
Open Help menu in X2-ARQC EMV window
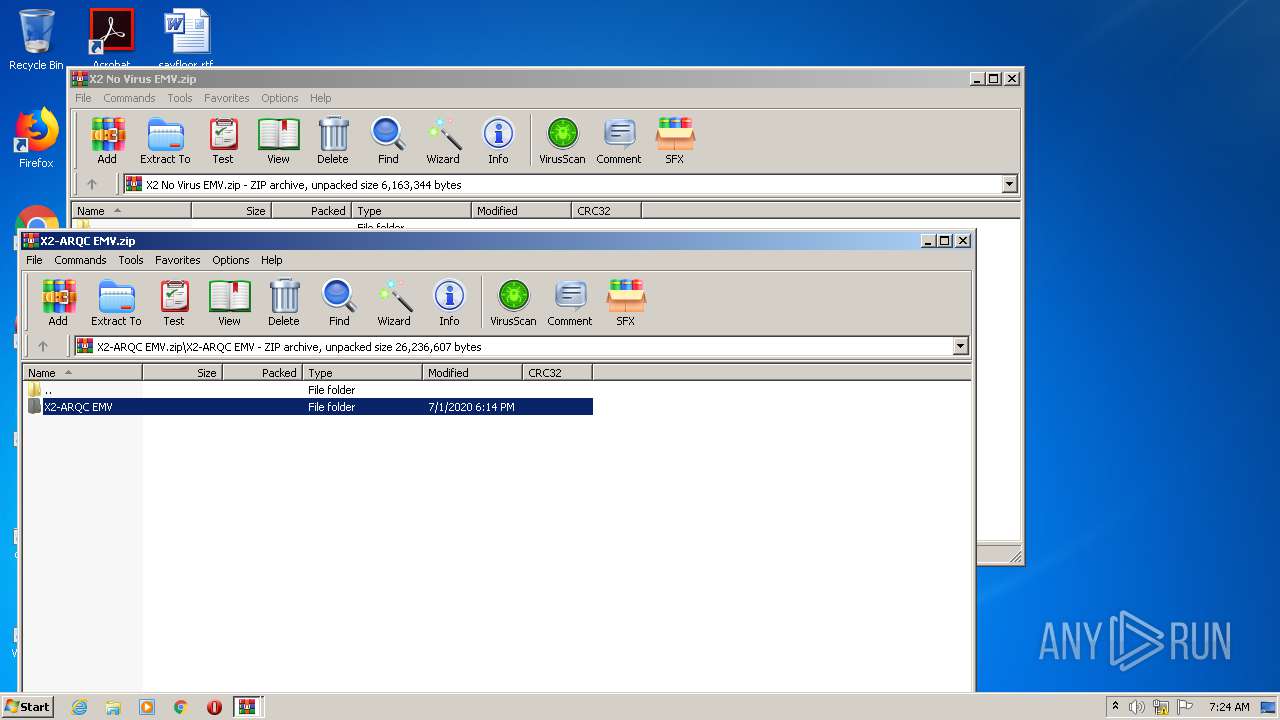click(x=271, y=260)
